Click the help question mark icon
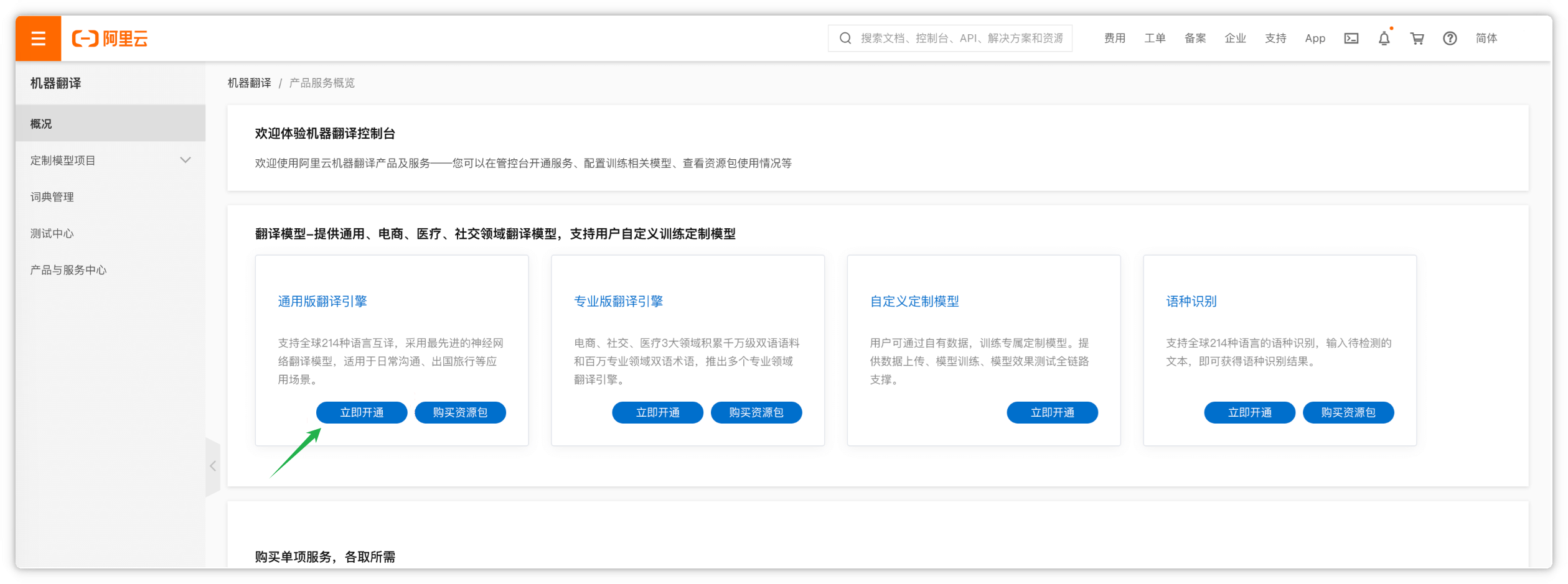 (1450, 39)
